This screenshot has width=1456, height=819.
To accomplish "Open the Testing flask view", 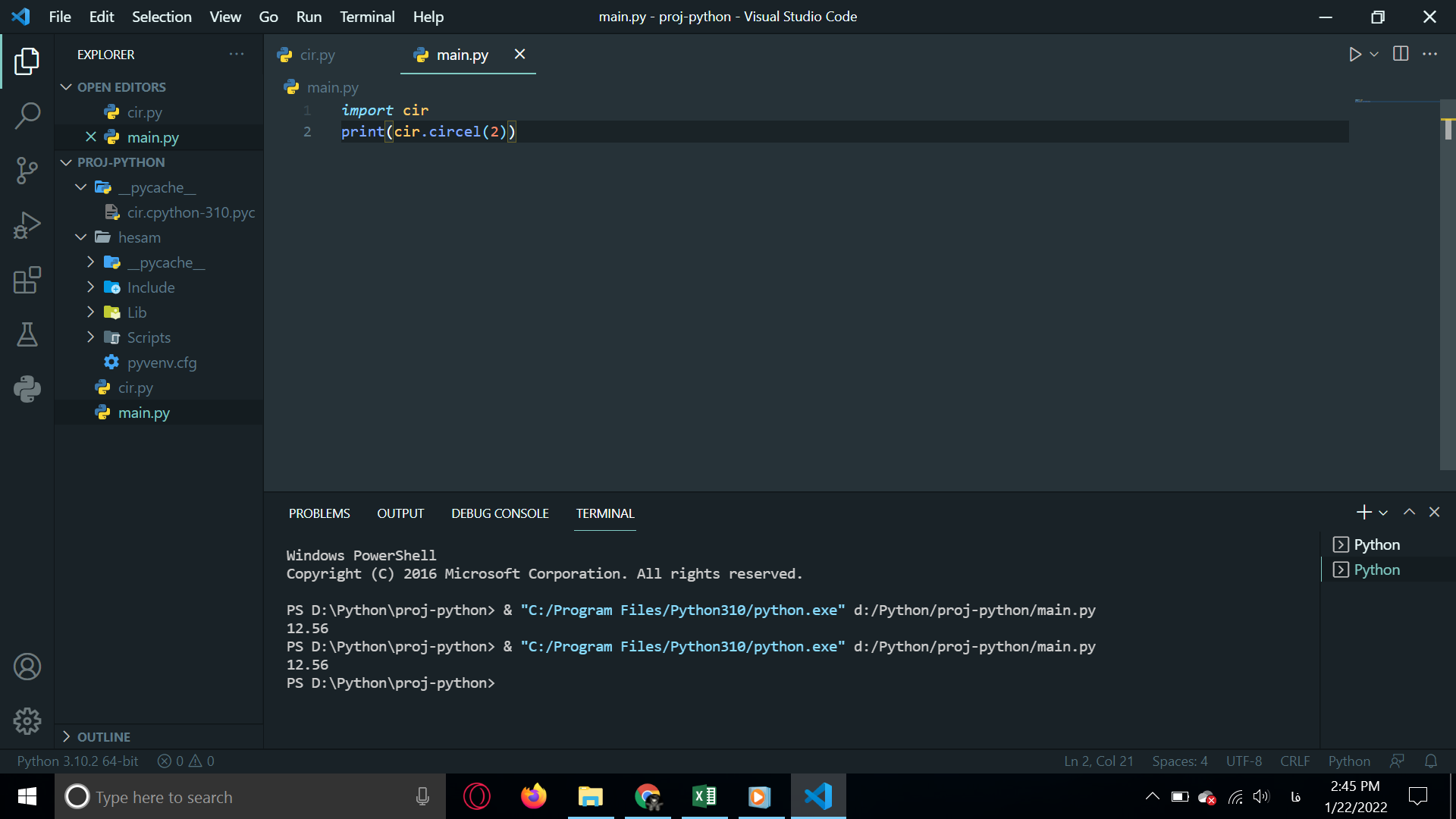I will (x=27, y=334).
